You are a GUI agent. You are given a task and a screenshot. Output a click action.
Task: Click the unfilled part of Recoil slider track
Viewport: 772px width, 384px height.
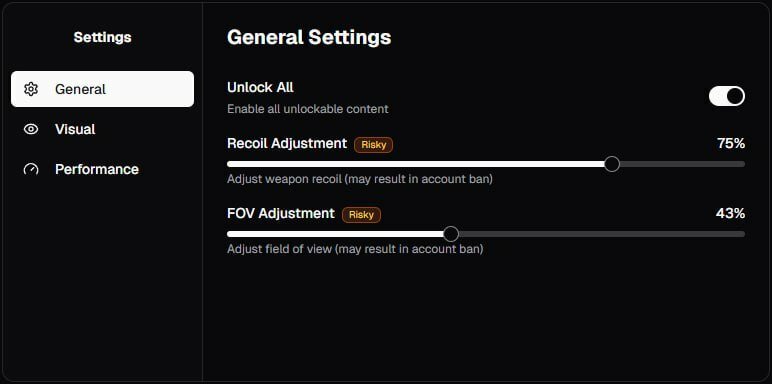pos(682,164)
